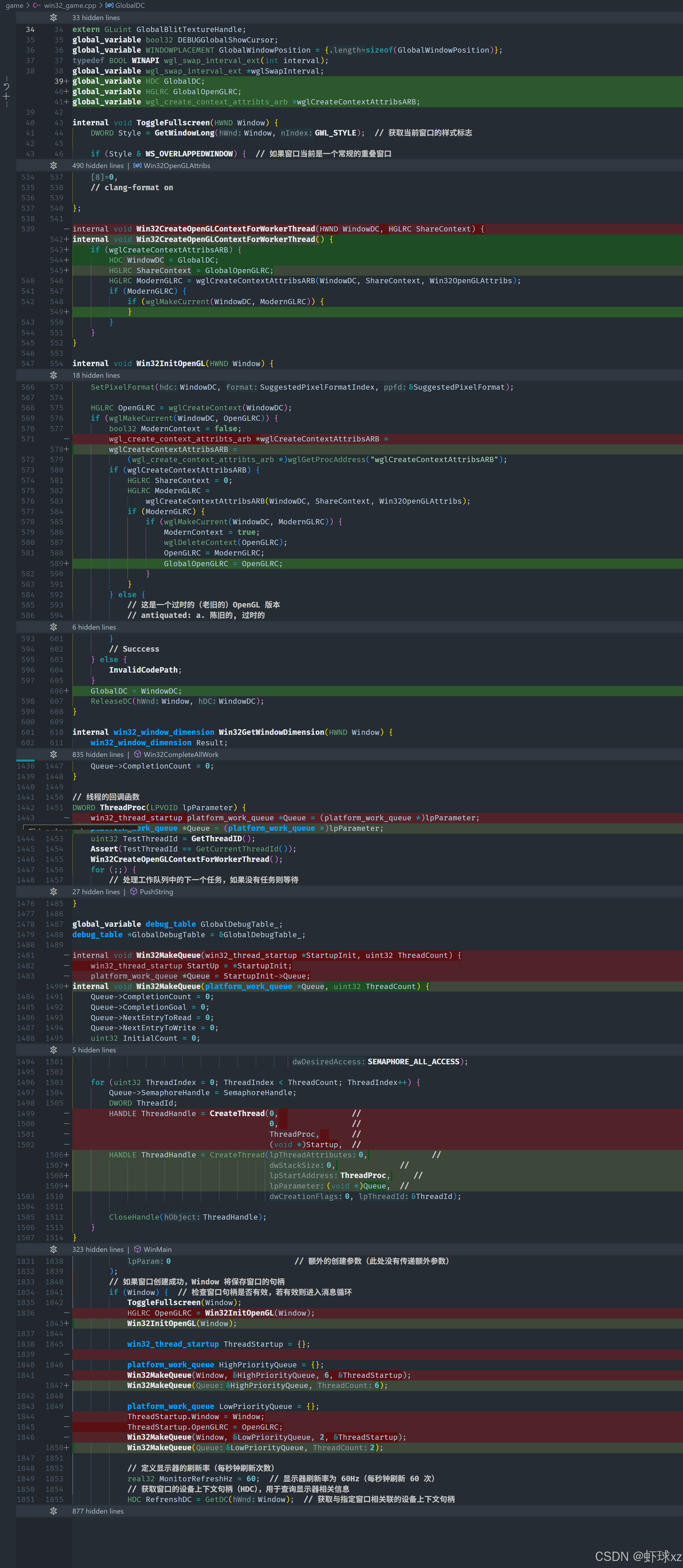The height and width of the screenshot is (1568, 683).
Task: Jump to the PushString symbol link
Action: point(156,892)
